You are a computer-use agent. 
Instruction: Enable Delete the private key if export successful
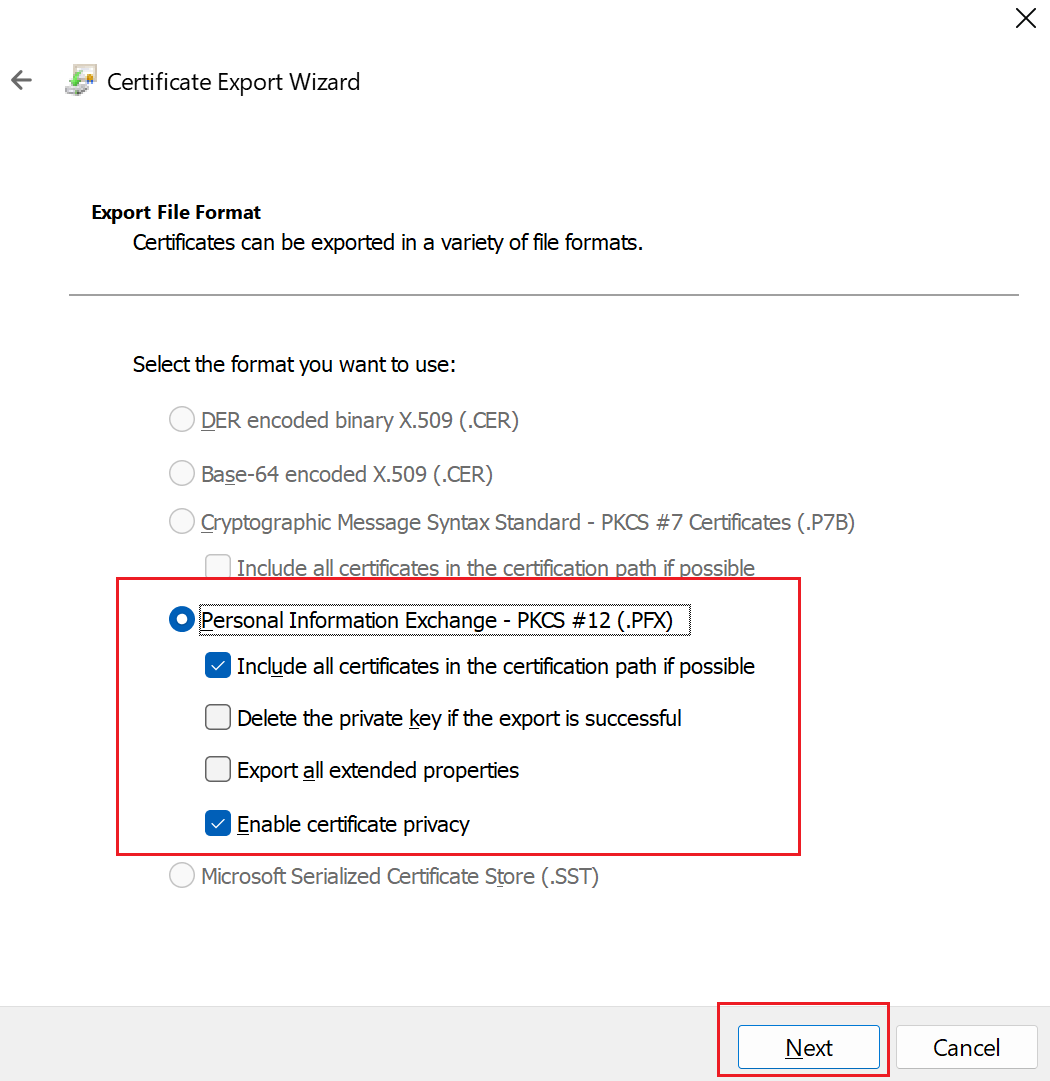tap(218, 718)
